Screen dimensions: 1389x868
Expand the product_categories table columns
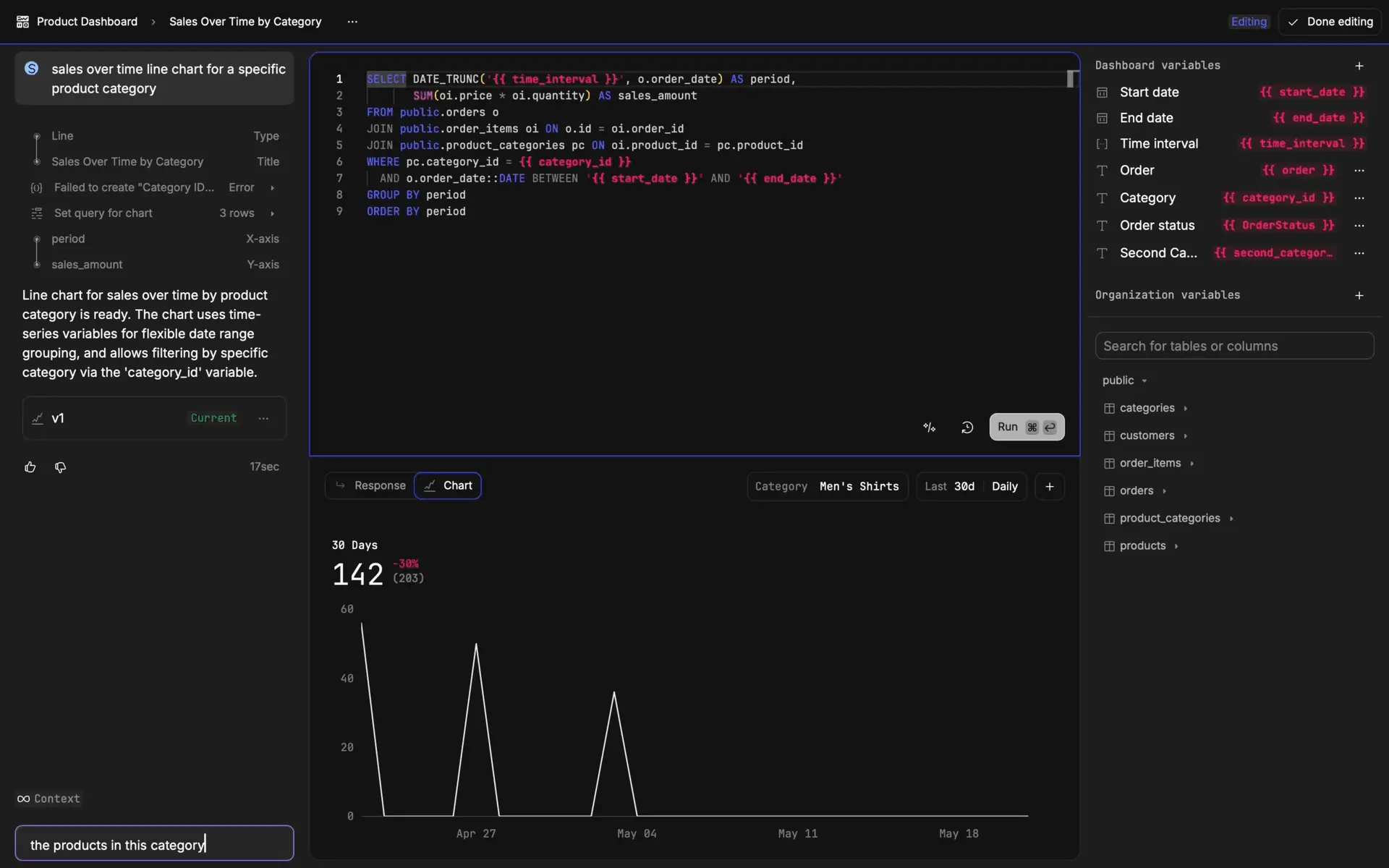pos(1231,519)
